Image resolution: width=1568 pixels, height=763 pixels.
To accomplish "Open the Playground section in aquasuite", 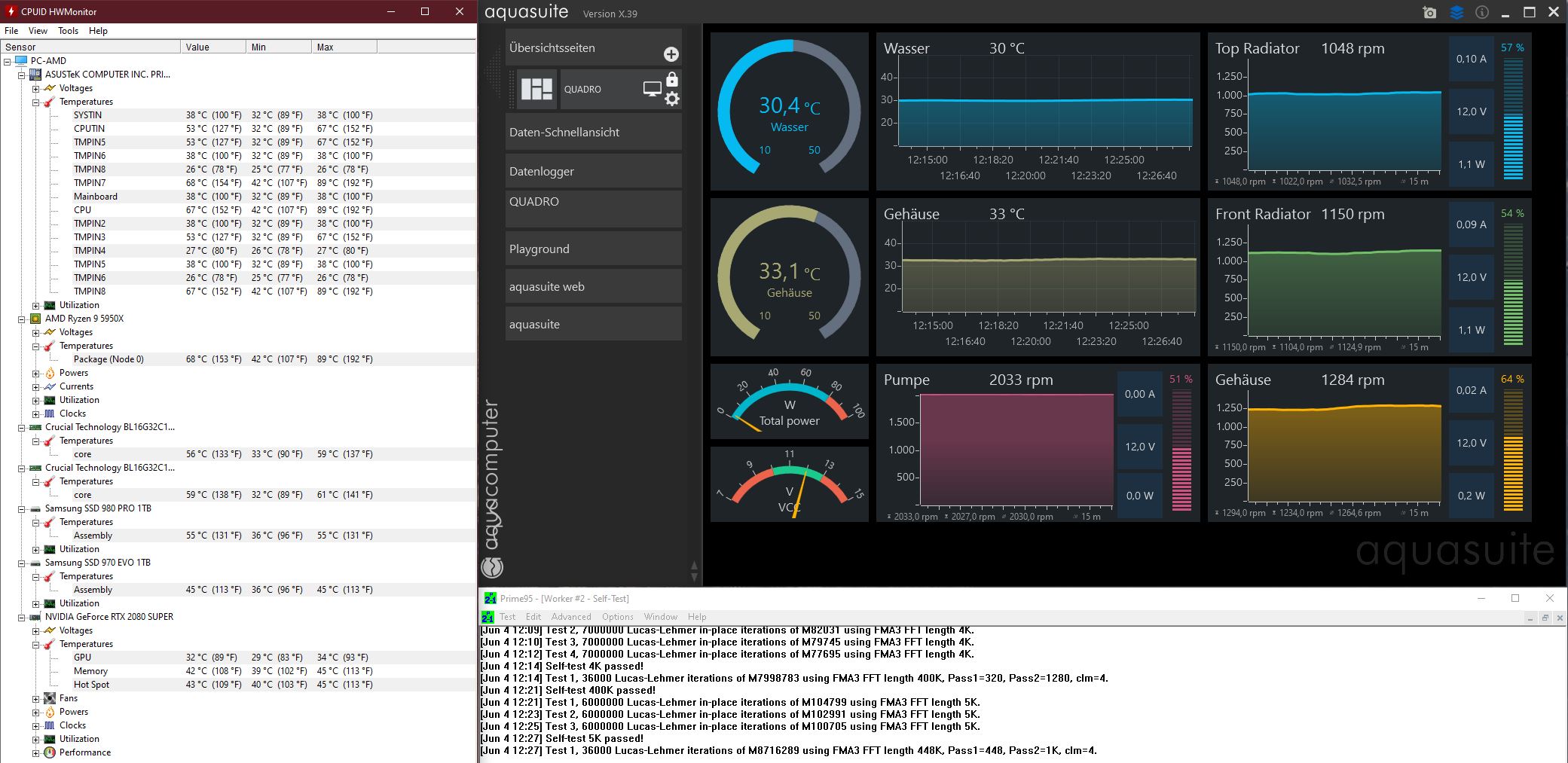I will coord(593,249).
